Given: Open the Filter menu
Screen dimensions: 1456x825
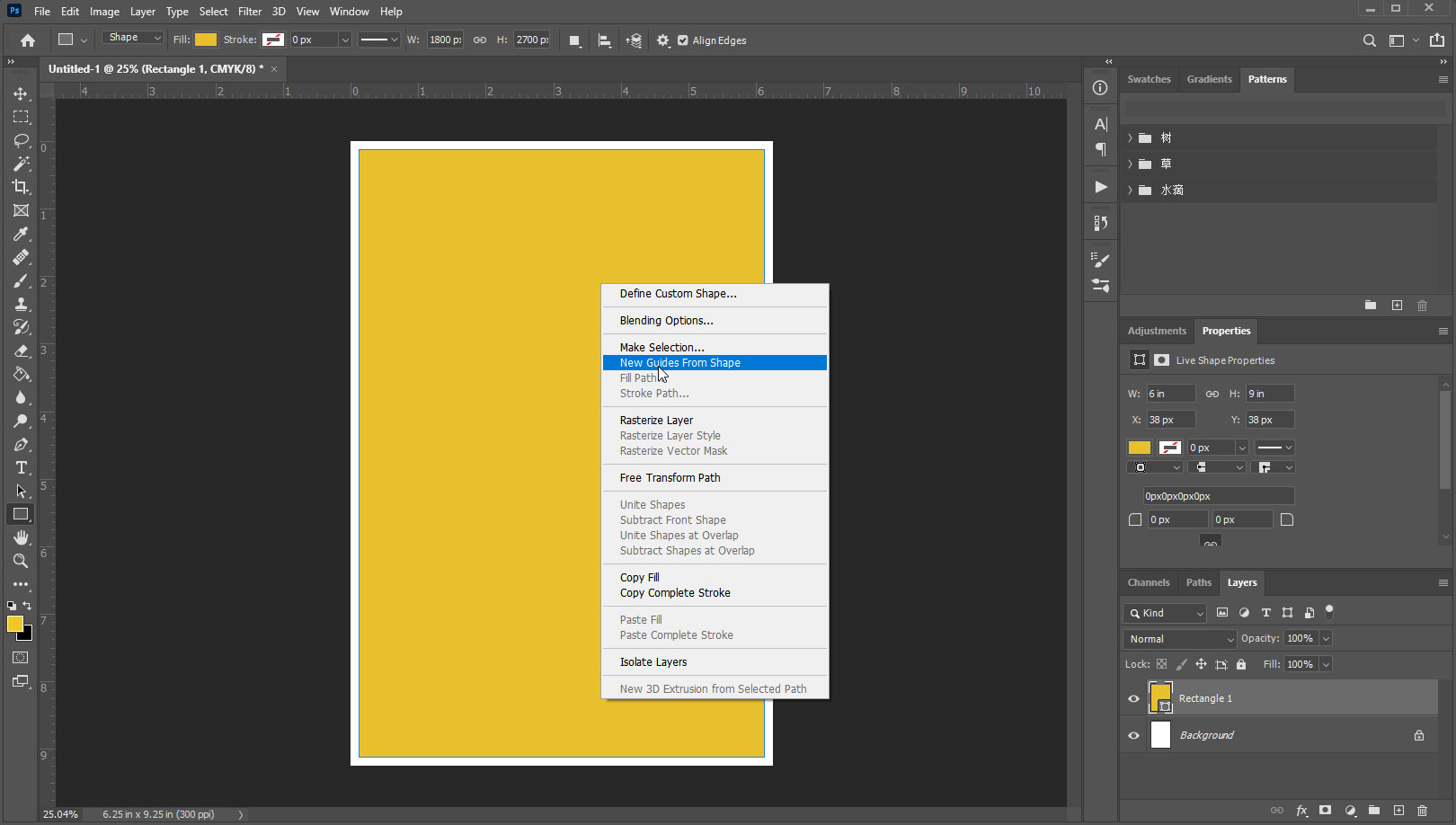Looking at the screenshot, I should coord(250,12).
